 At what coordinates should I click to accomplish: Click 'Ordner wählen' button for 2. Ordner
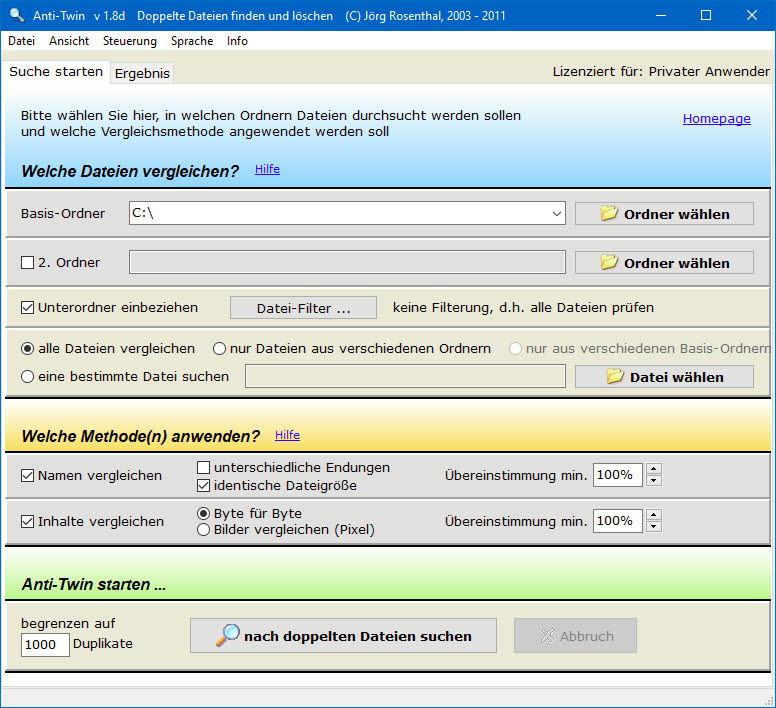[664, 263]
